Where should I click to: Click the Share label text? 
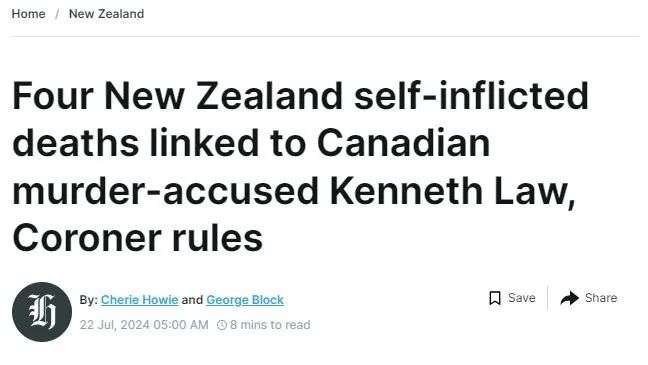tap(601, 298)
